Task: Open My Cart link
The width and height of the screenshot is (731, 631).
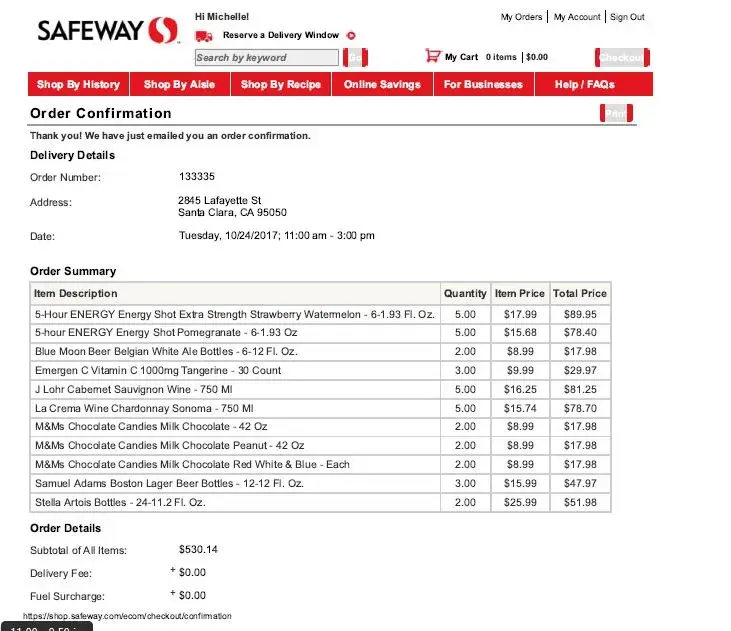Action: [461, 57]
